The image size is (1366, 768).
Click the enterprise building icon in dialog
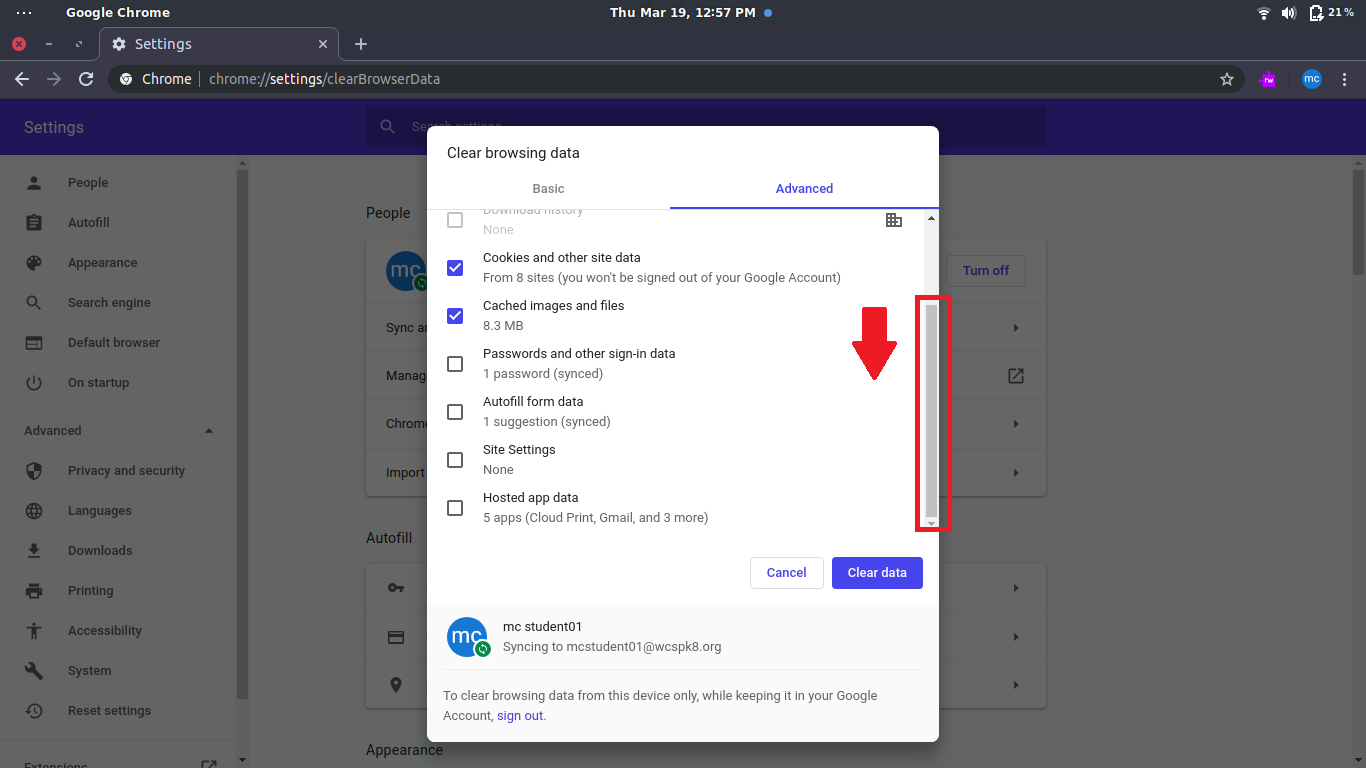click(894, 220)
